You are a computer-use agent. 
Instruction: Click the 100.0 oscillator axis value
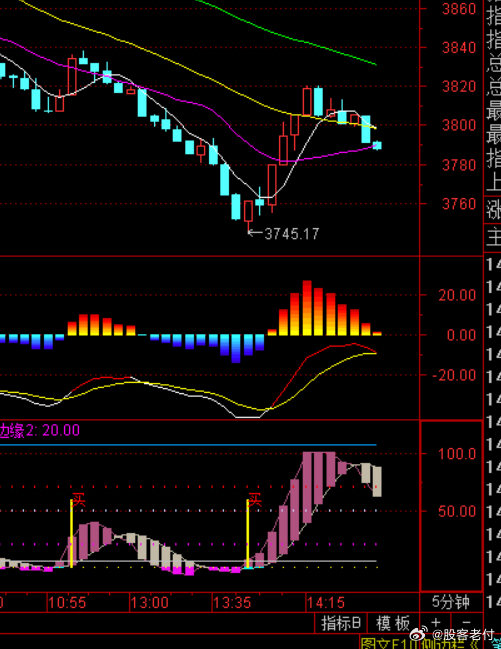[458, 454]
